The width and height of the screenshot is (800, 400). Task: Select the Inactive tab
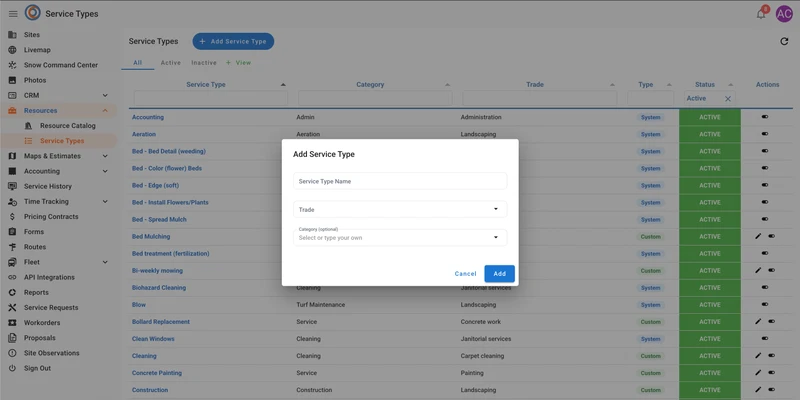tap(204, 63)
